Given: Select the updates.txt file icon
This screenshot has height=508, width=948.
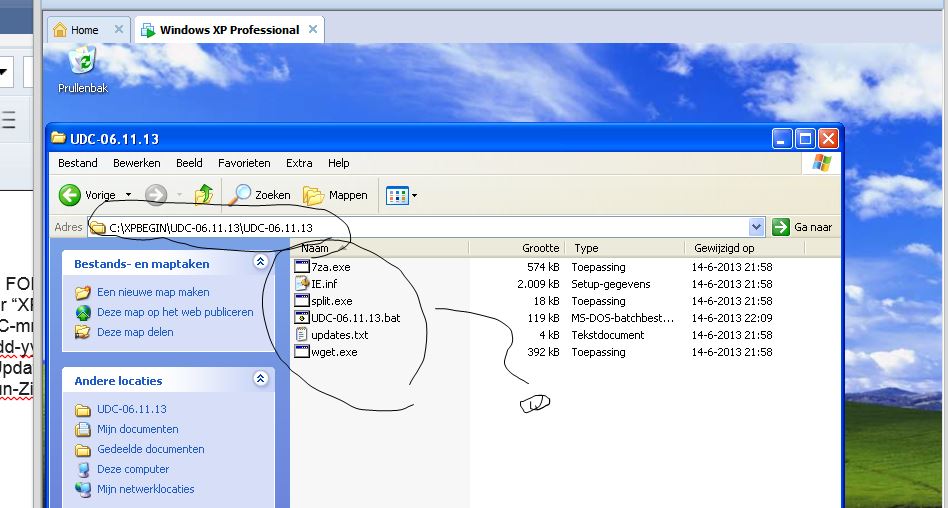Looking at the screenshot, I should coord(302,334).
